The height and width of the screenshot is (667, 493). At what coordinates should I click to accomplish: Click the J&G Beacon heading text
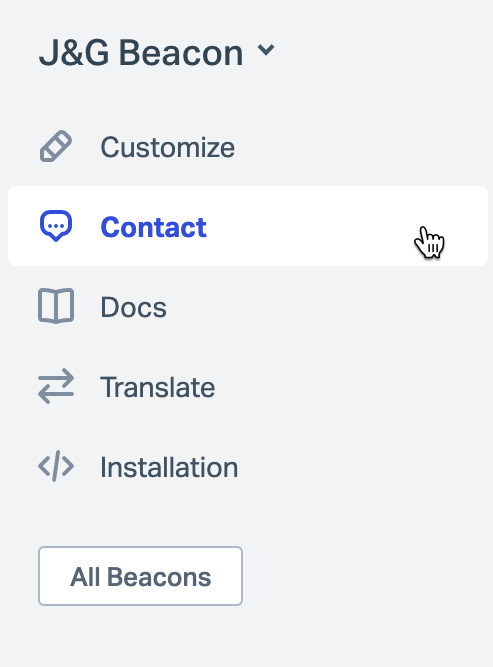[x=141, y=53]
